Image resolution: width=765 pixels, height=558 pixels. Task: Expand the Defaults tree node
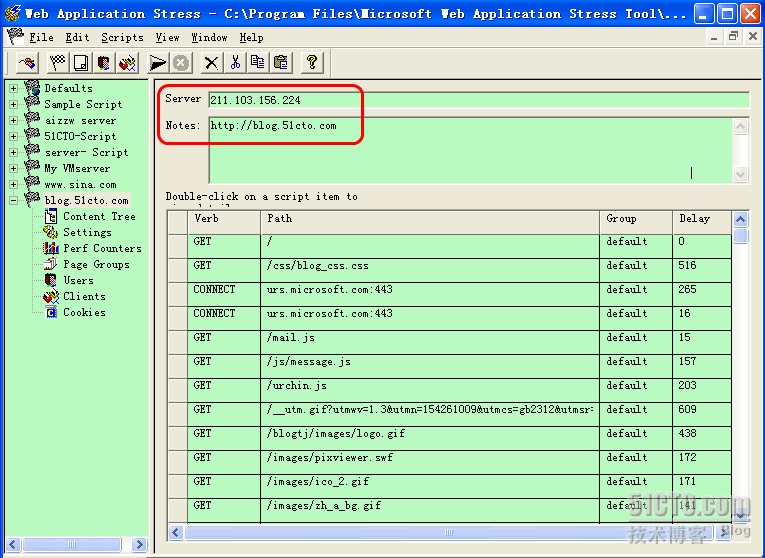[x=13, y=88]
